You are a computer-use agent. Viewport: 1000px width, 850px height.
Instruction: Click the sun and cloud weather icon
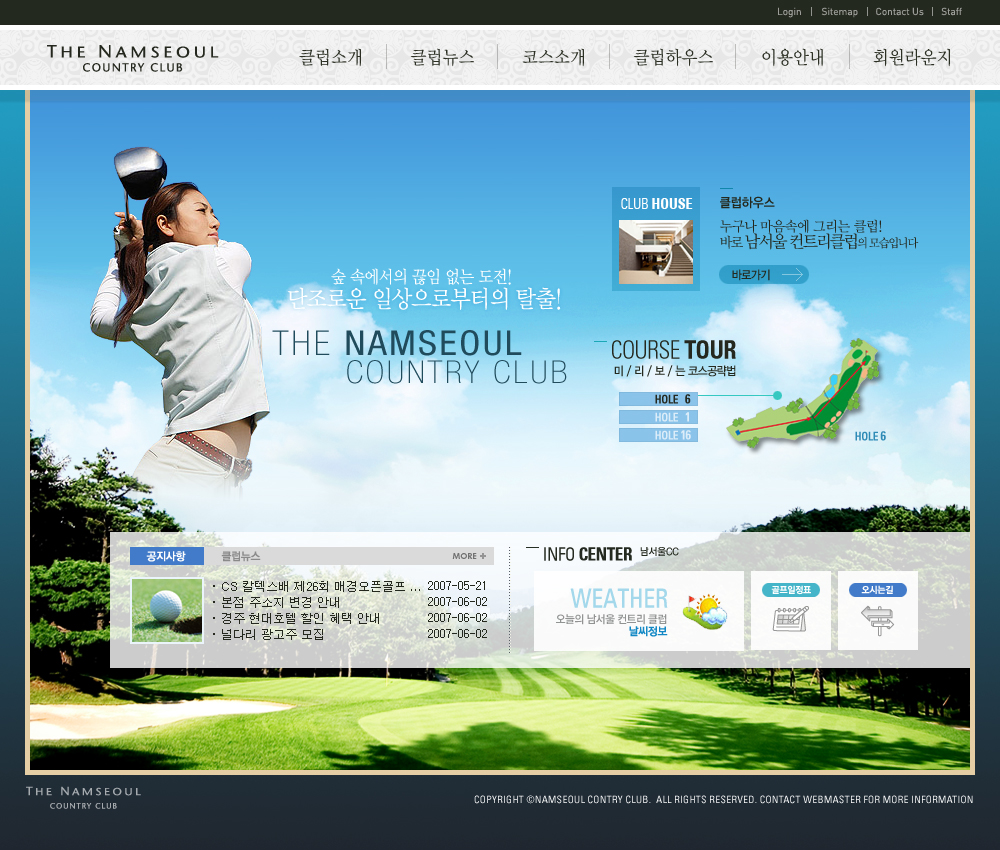(x=705, y=612)
